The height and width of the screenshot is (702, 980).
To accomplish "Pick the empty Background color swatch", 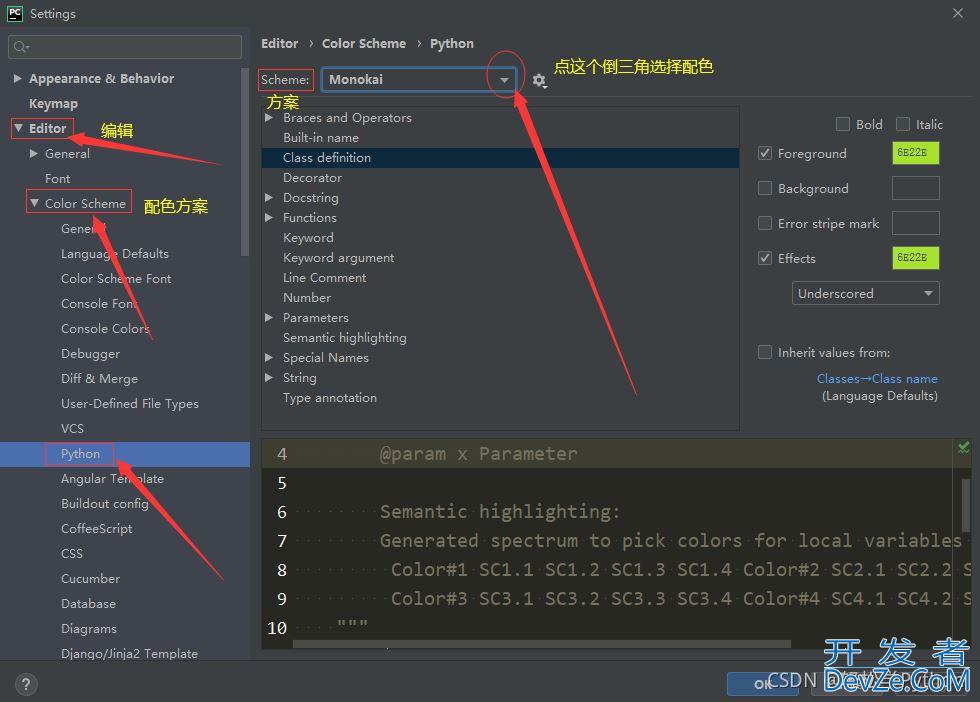I will click(x=915, y=188).
